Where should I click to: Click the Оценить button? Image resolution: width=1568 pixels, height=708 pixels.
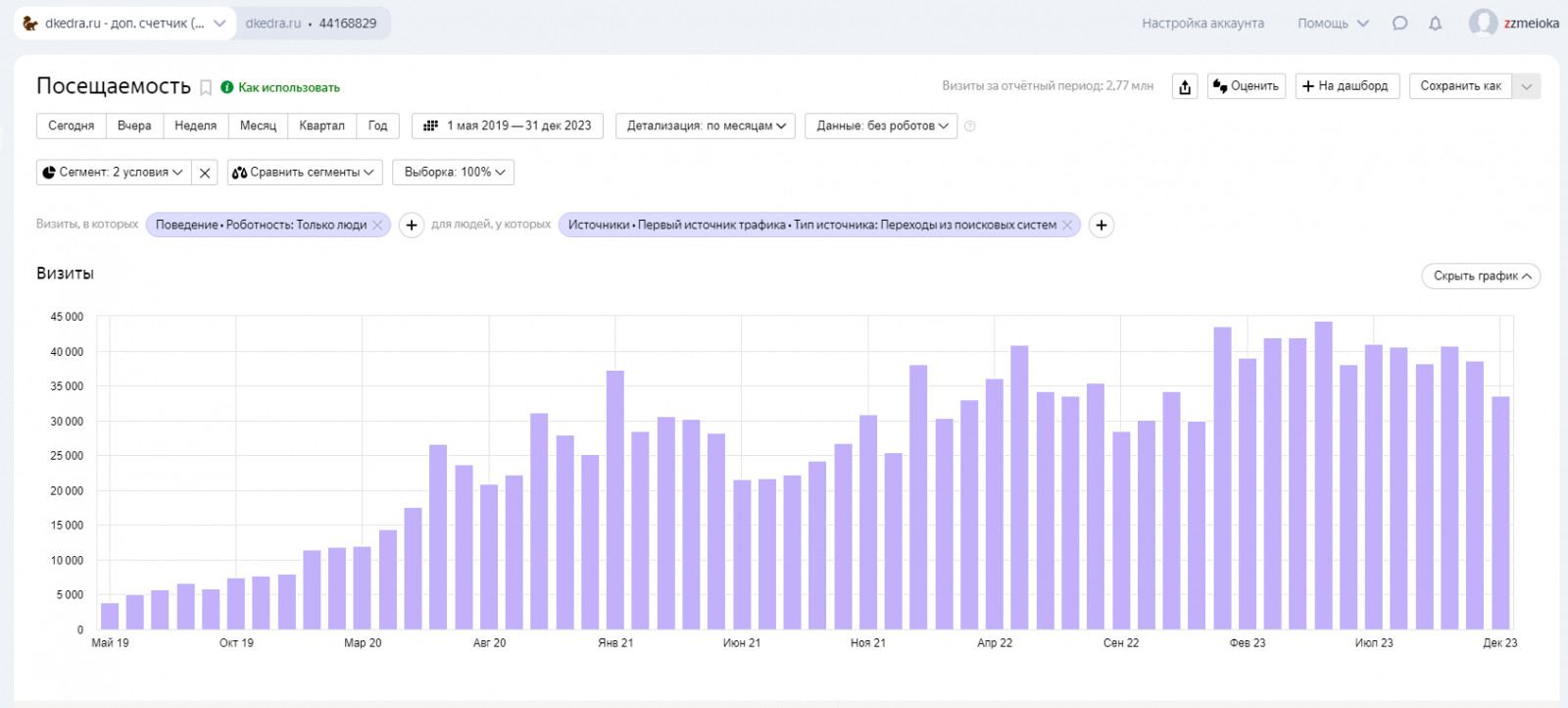1246,86
